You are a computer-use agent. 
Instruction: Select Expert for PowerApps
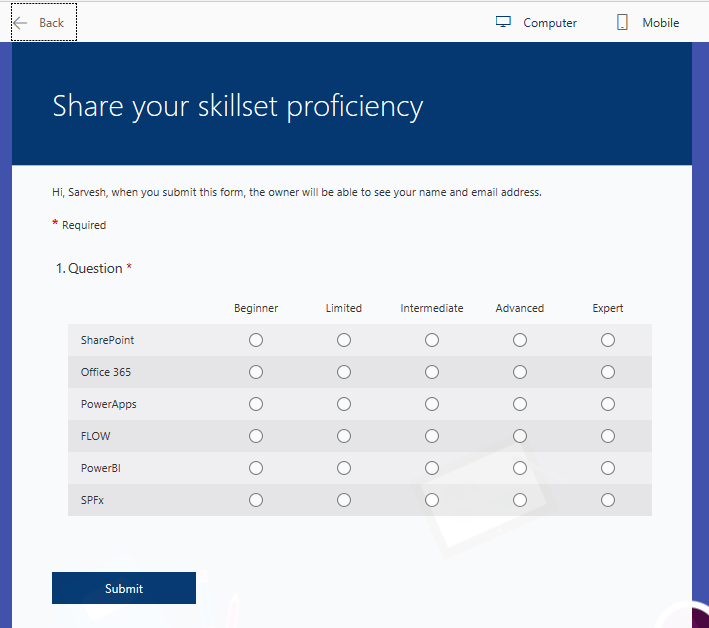pos(608,404)
